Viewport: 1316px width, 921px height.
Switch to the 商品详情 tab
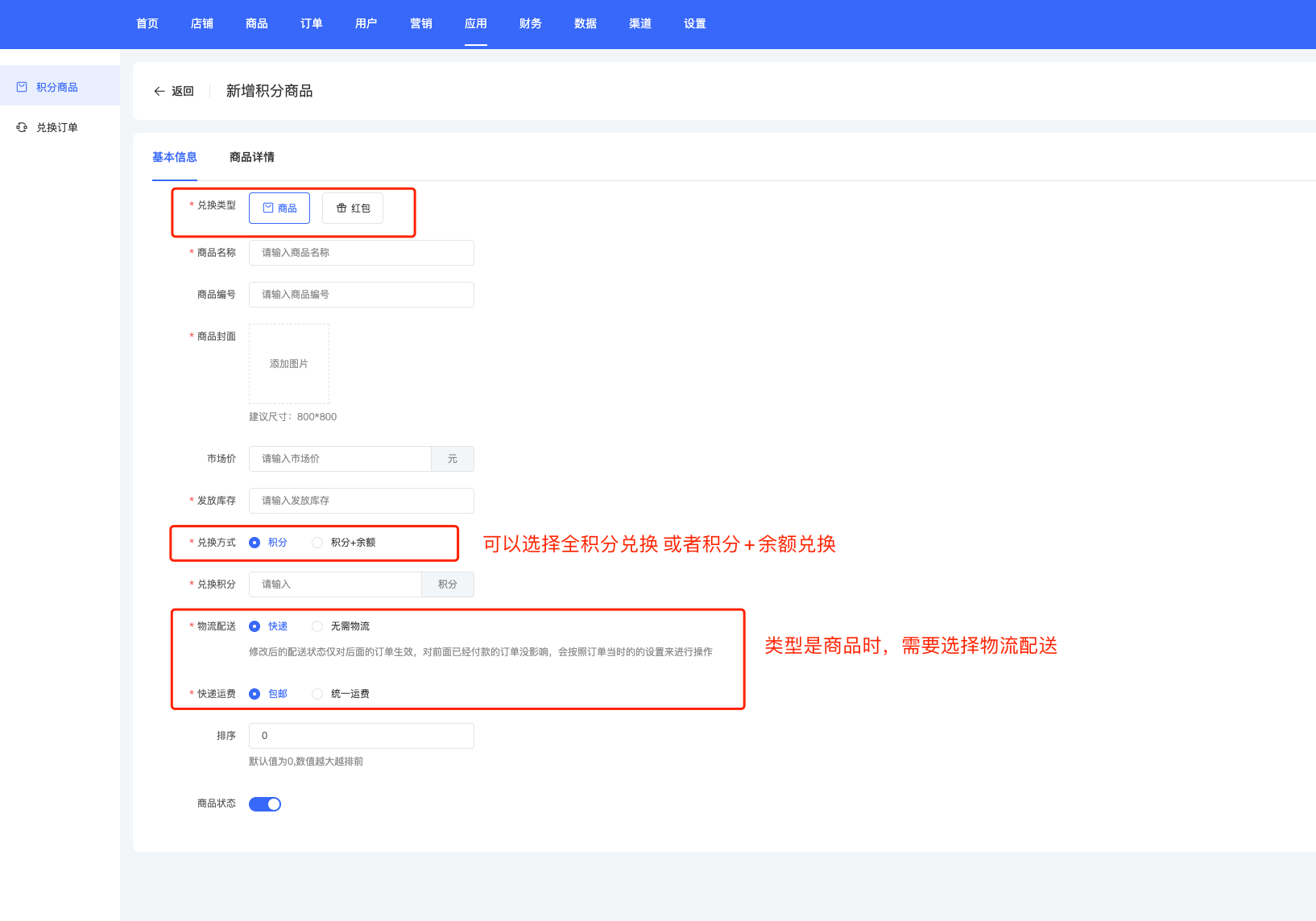(251, 157)
